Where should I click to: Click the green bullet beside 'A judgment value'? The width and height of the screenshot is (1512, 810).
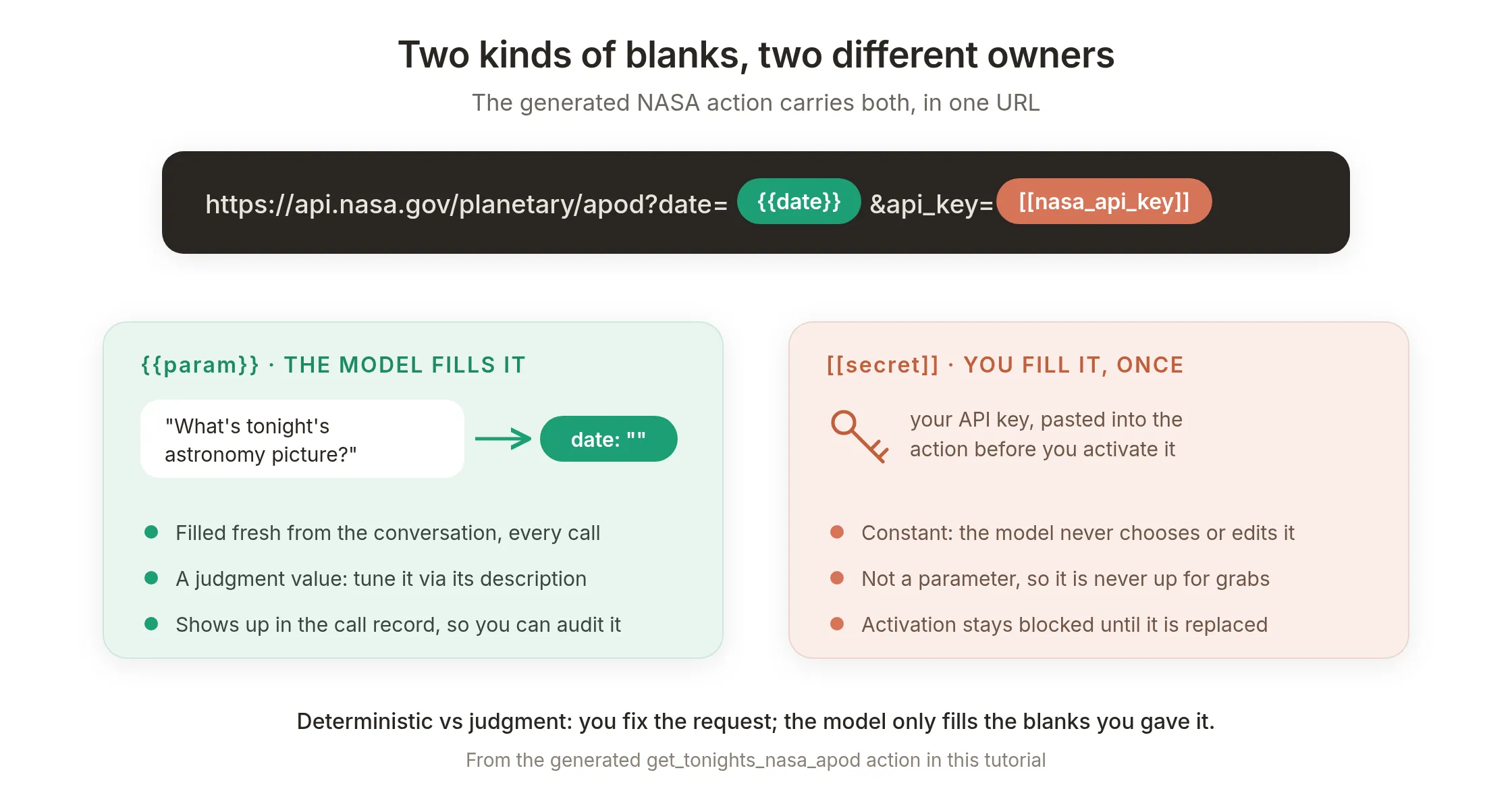pos(151,578)
